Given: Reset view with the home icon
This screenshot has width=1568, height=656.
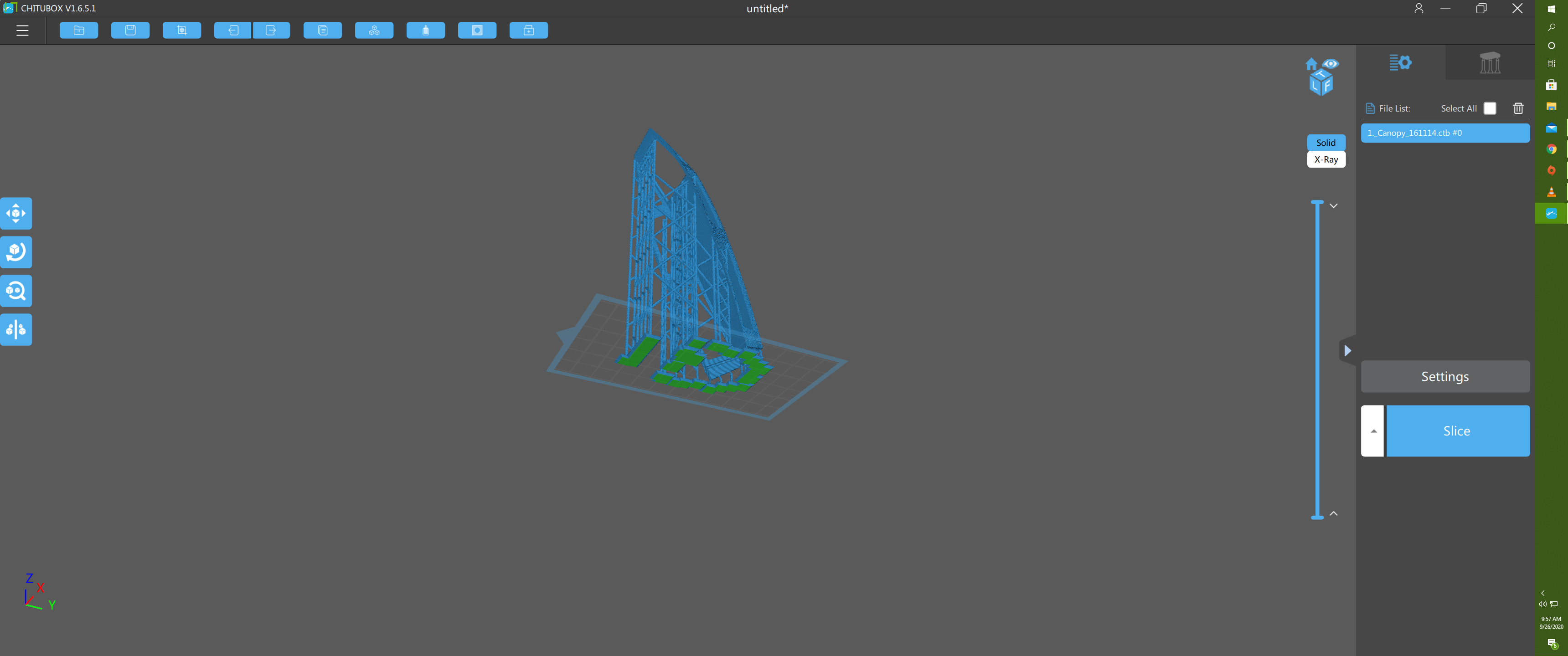Looking at the screenshot, I should pos(1311,64).
